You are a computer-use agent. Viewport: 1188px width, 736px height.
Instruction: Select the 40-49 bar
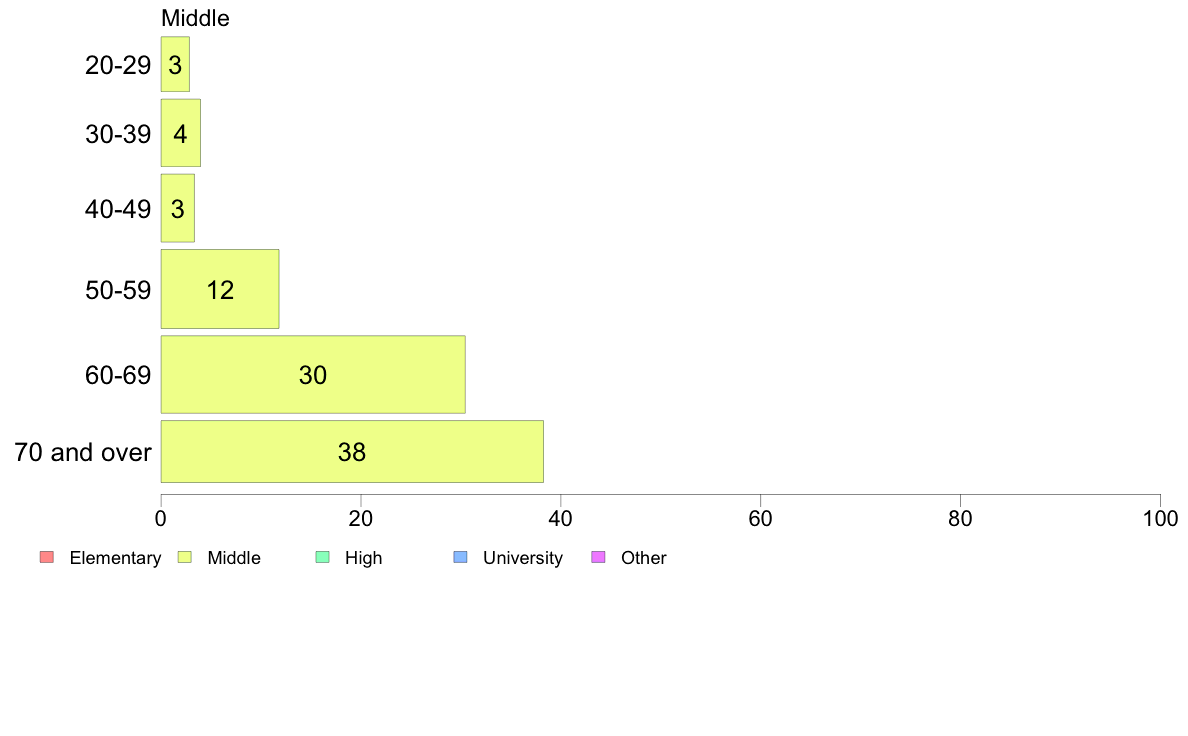pyautogui.click(x=177, y=208)
